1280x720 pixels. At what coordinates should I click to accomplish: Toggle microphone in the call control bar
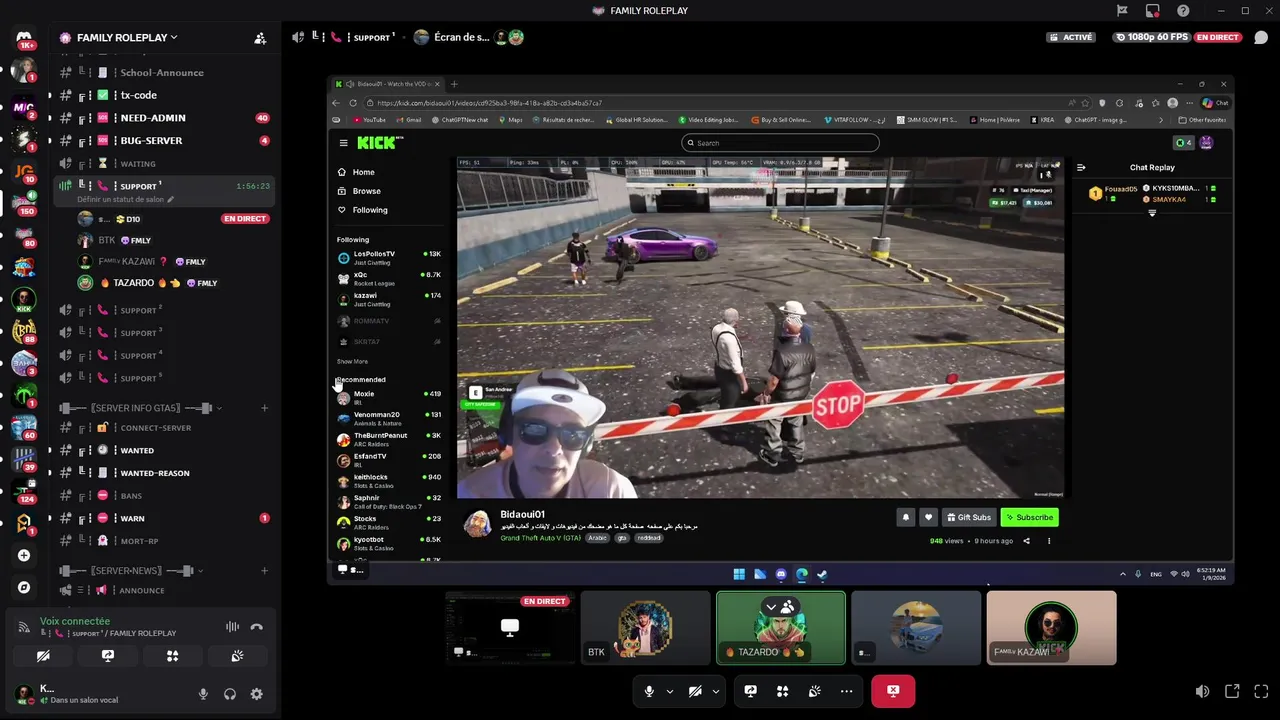point(649,691)
